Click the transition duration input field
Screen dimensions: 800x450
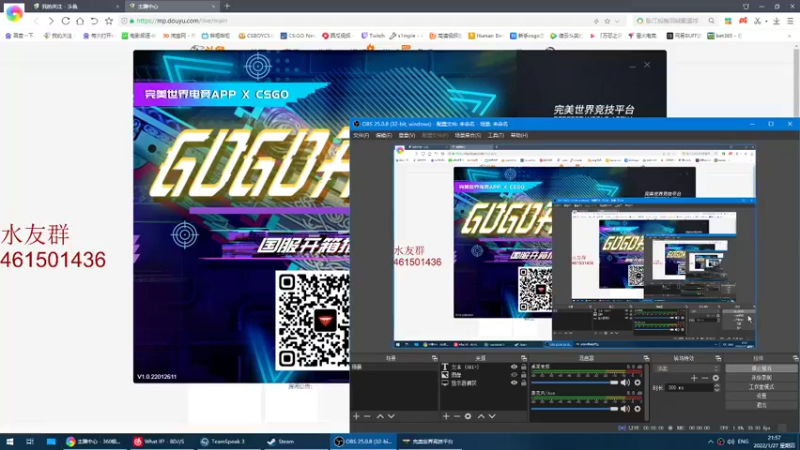689,388
